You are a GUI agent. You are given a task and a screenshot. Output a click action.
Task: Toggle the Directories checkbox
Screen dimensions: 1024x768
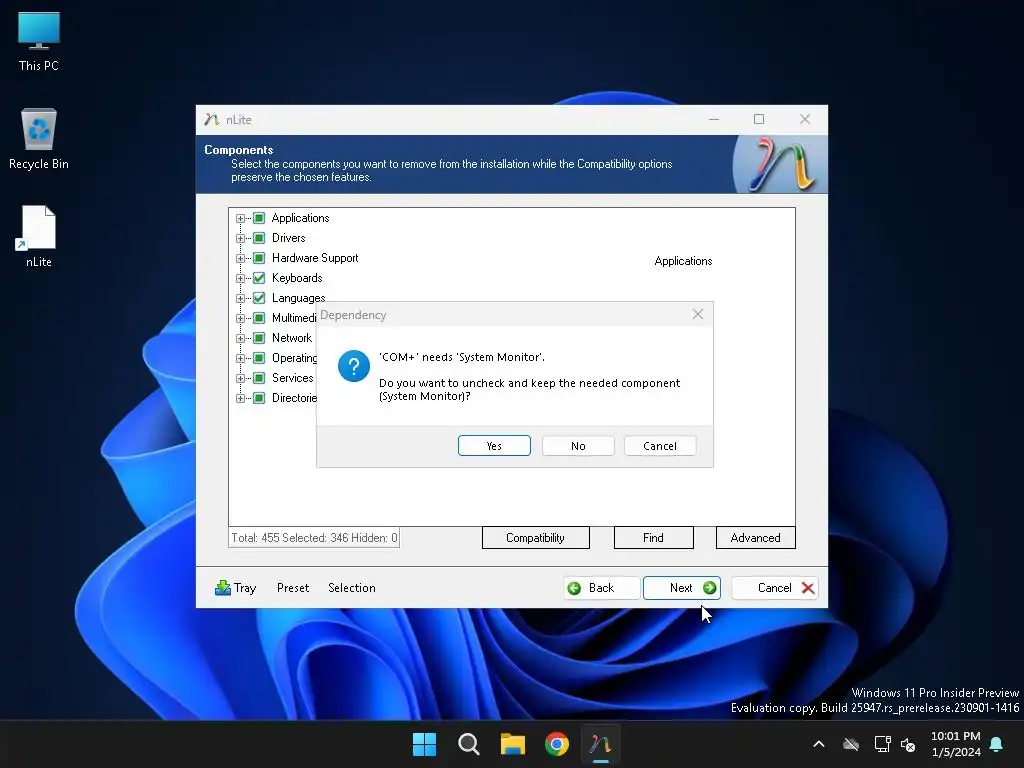point(259,398)
